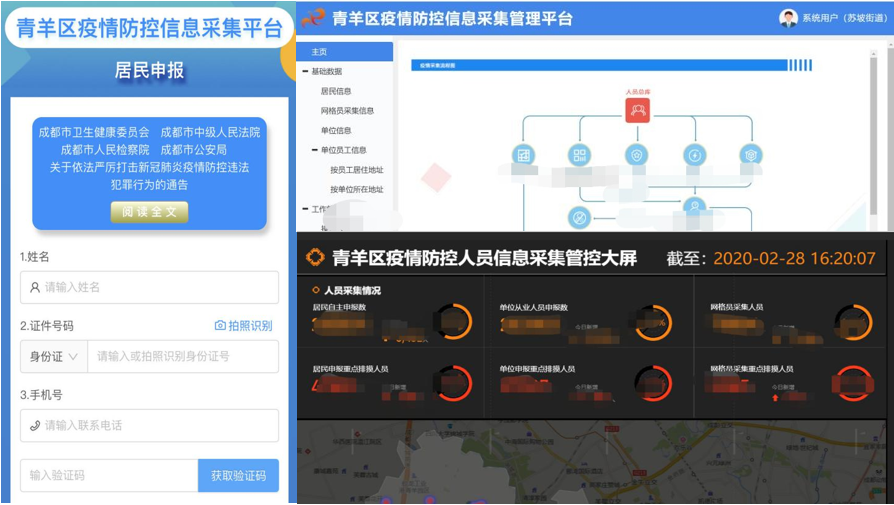Open the 身份证 ID type dropdown
This screenshot has height=505, width=894.
point(54,357)
